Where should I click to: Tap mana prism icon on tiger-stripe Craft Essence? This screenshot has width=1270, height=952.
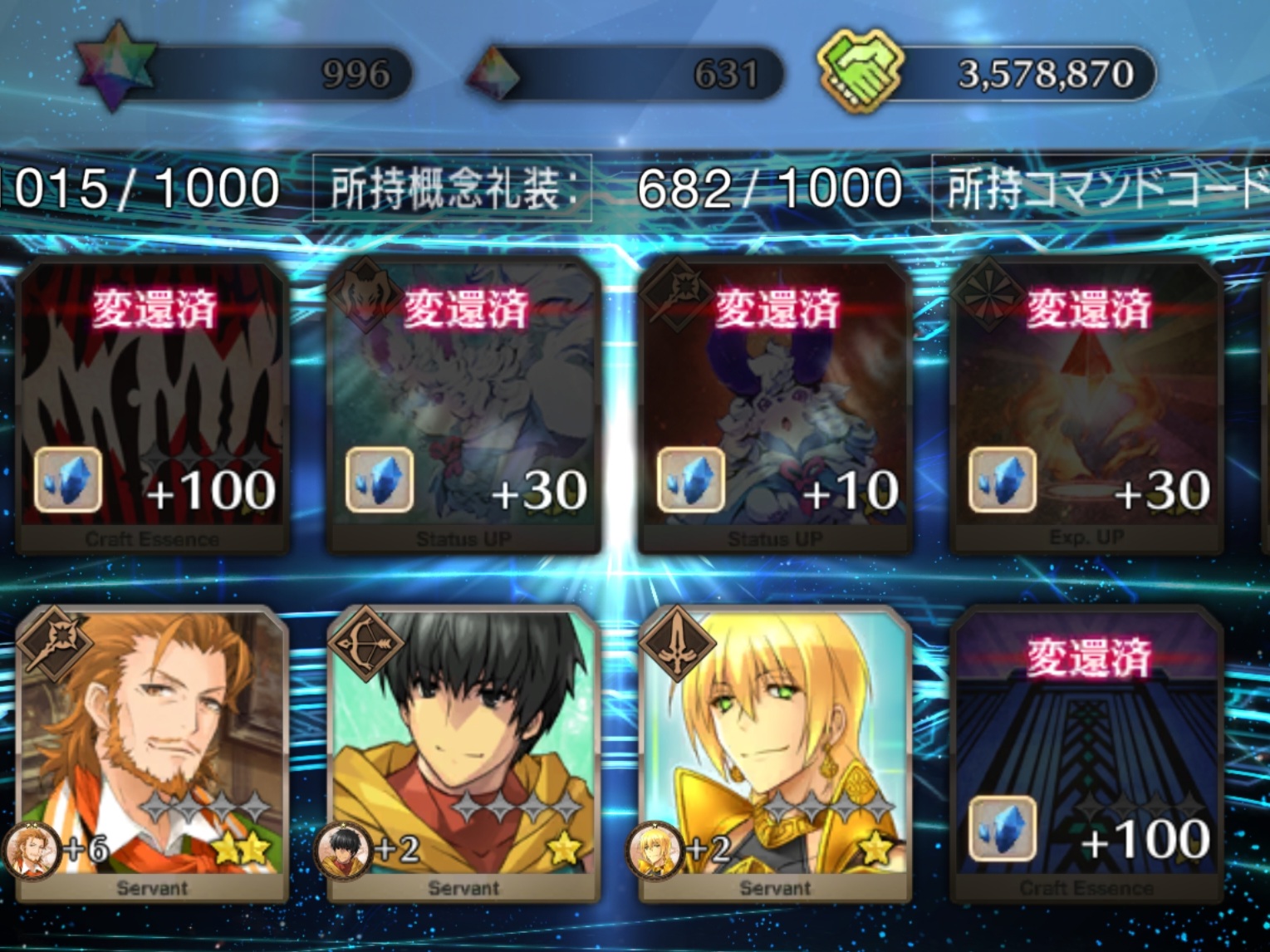pos(68,480)
